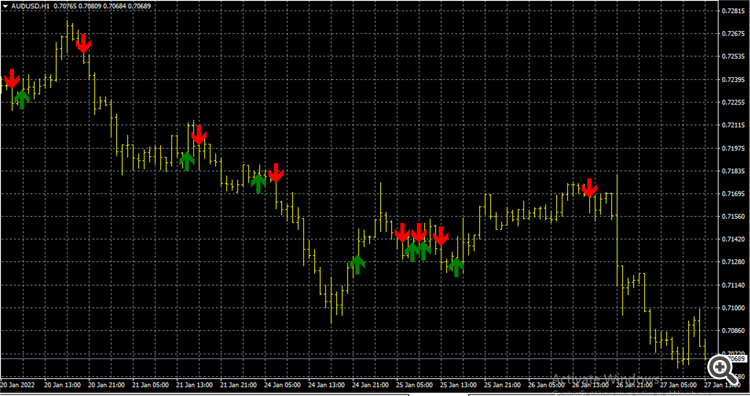Click time axis label 24 Jan 05:00
The height and width of the screenshot is (396, 750).
283,385
